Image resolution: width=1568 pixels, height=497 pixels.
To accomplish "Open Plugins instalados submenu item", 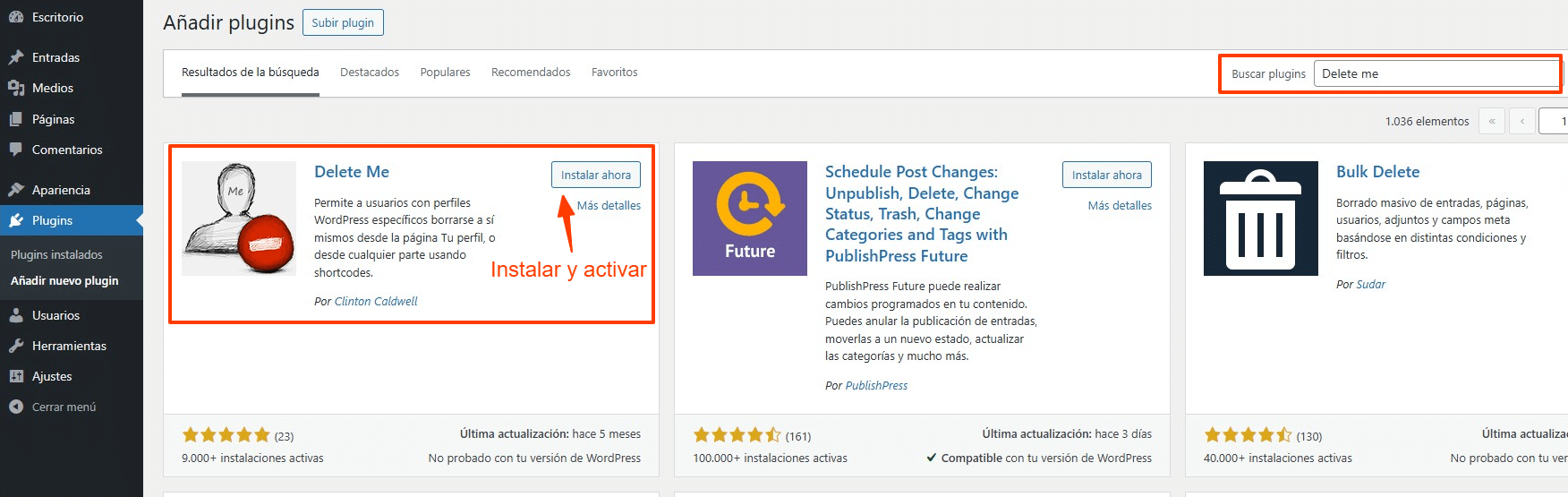I will 56,255.
